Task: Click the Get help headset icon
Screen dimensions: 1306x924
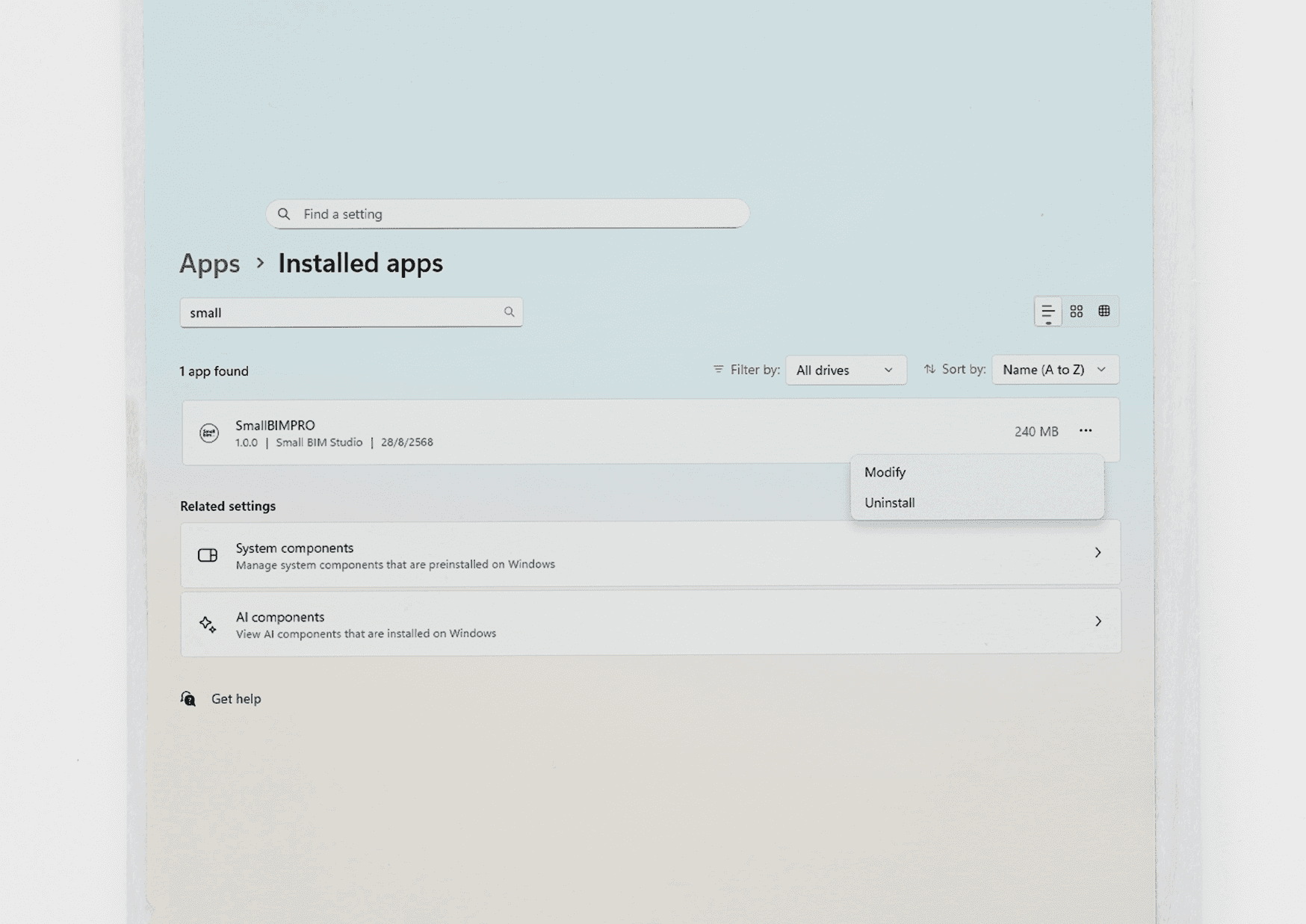Action: click(x=188, y=698)
